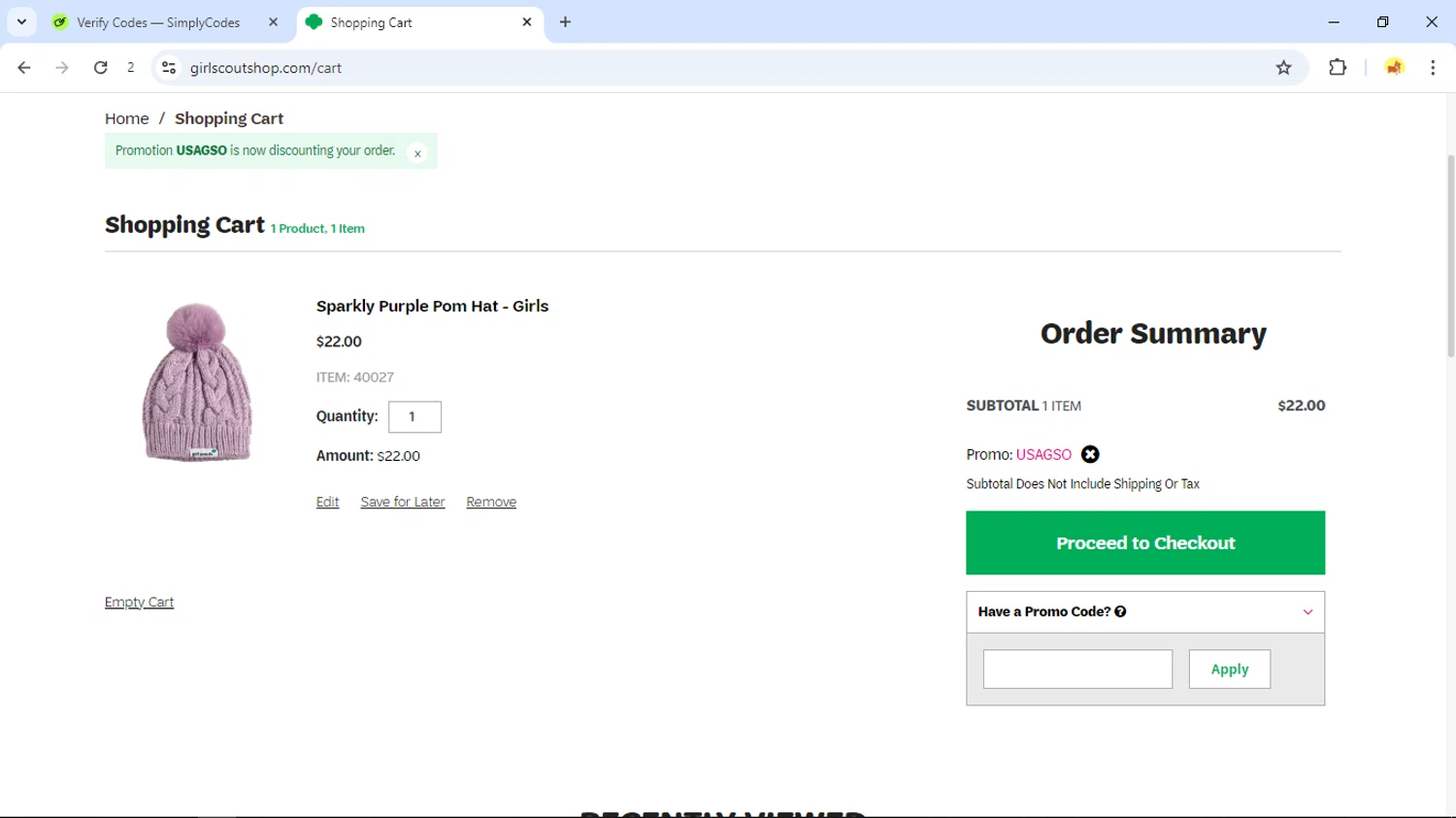The width and height of the screenshot is (1456, 818).
Task: Save the hat for later
Action: coord(403,502)
